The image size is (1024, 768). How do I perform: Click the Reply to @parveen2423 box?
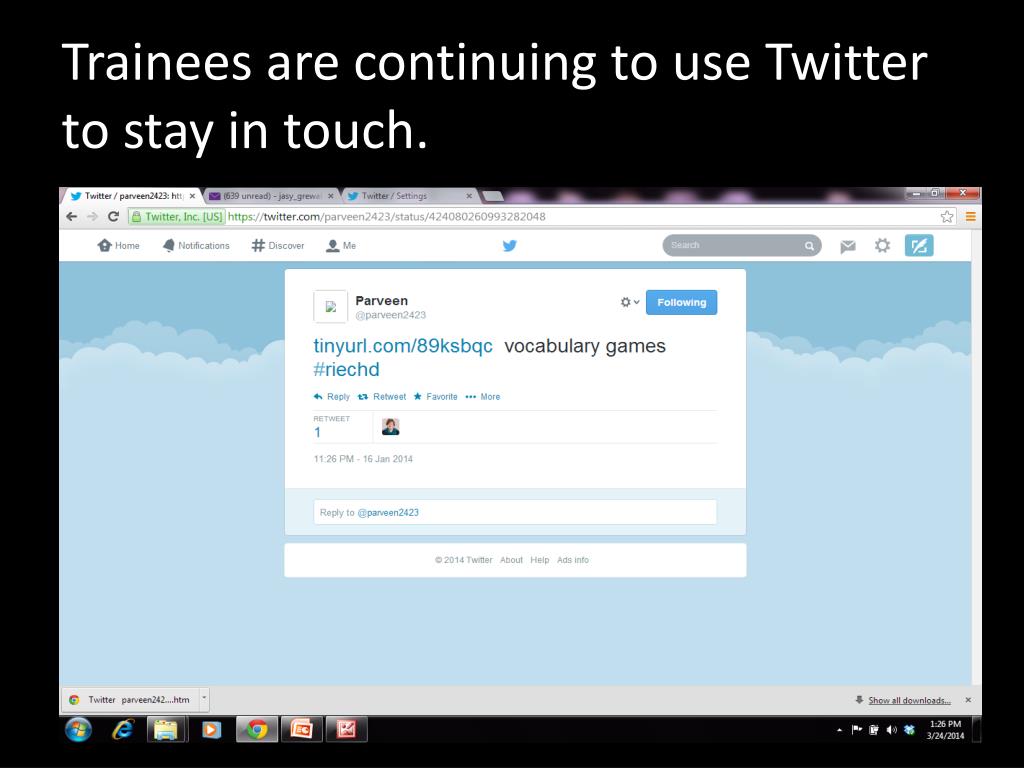pyautogui.click(x=515, y=512)
